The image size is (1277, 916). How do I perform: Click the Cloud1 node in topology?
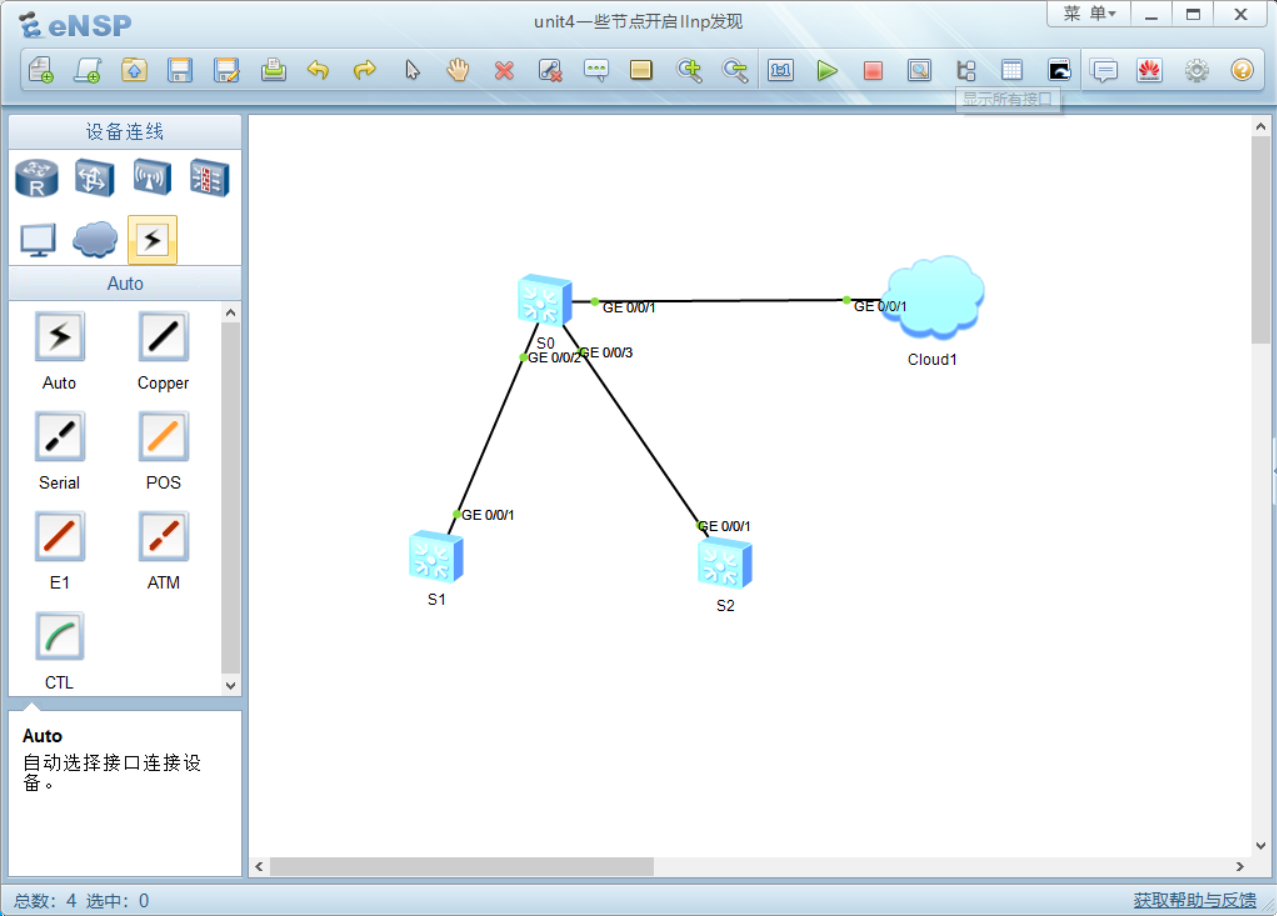(x=934, y=297)
